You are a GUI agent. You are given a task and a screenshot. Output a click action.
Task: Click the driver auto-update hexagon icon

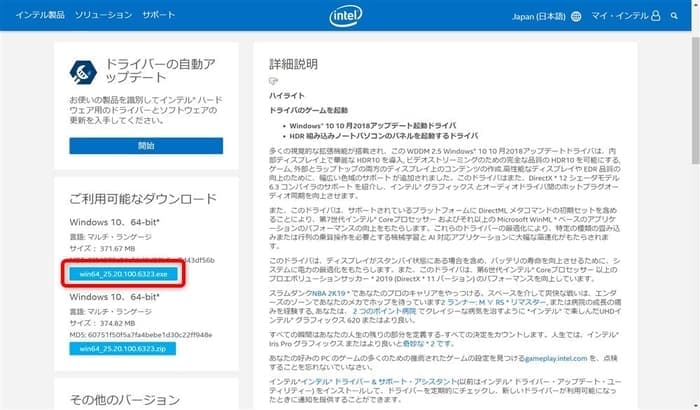point(83,72)
